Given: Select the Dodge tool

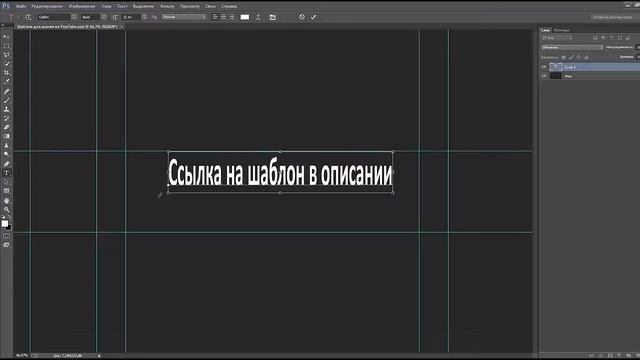Looking at the screenshot, I should click(6, 154).
